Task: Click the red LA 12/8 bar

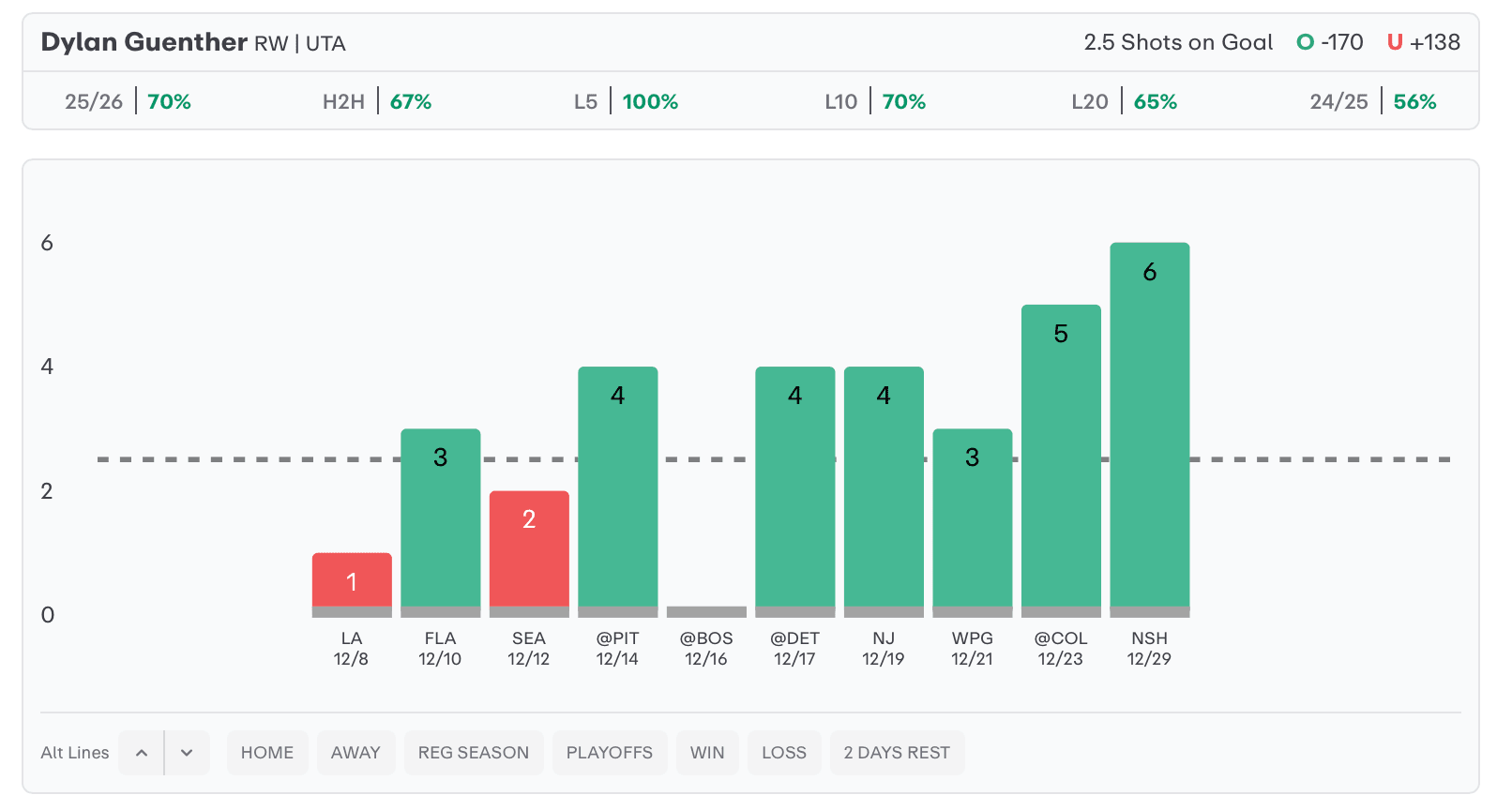Action: click(x=352, y=581)
